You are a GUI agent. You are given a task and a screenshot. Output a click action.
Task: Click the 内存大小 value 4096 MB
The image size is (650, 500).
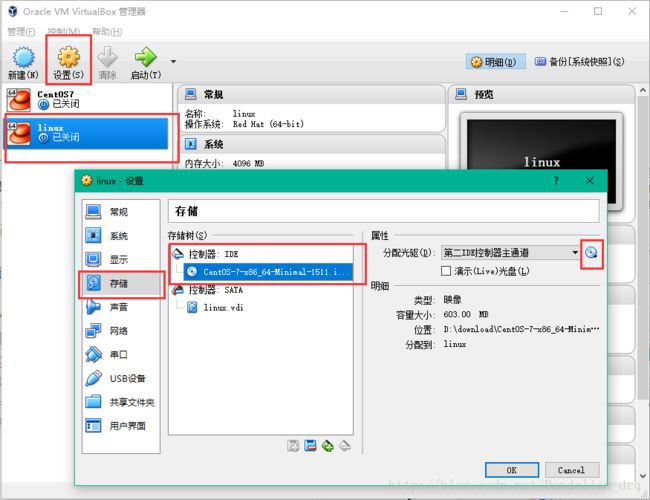(x=248, y=164)
